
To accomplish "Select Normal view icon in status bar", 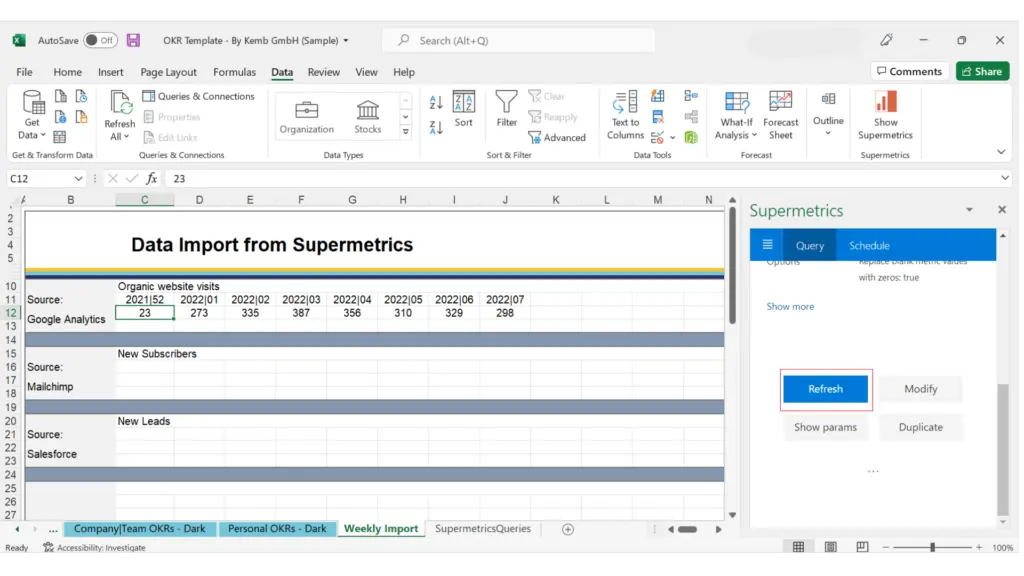I will pyautogui.click(x=798, y=547).
